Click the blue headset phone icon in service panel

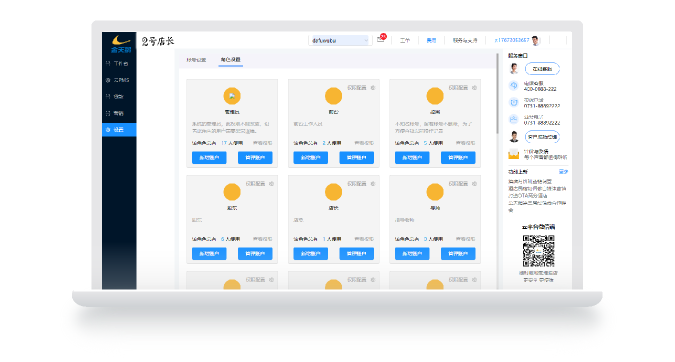[514, 86]
